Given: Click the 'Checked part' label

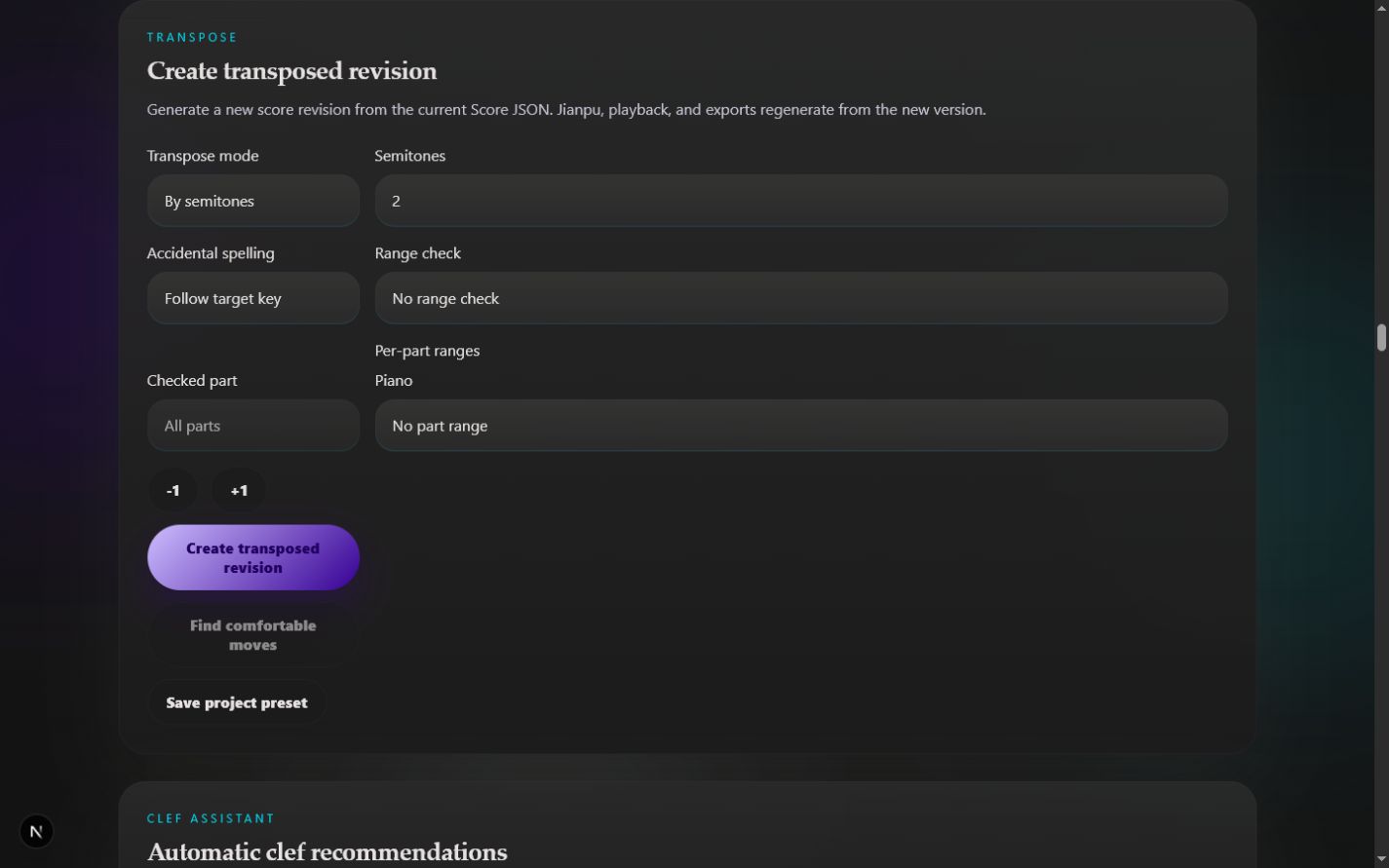Looking at the screenshot, I should 192,381.
